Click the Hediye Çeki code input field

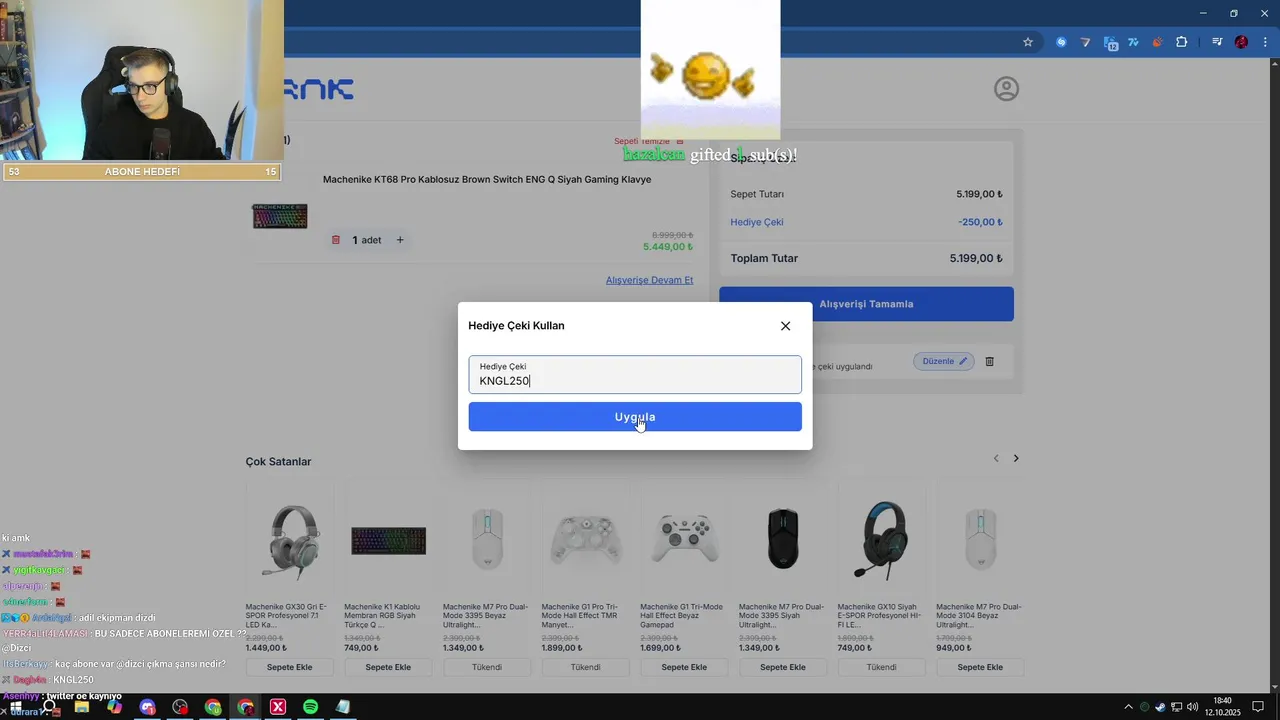tap(635, 375)
